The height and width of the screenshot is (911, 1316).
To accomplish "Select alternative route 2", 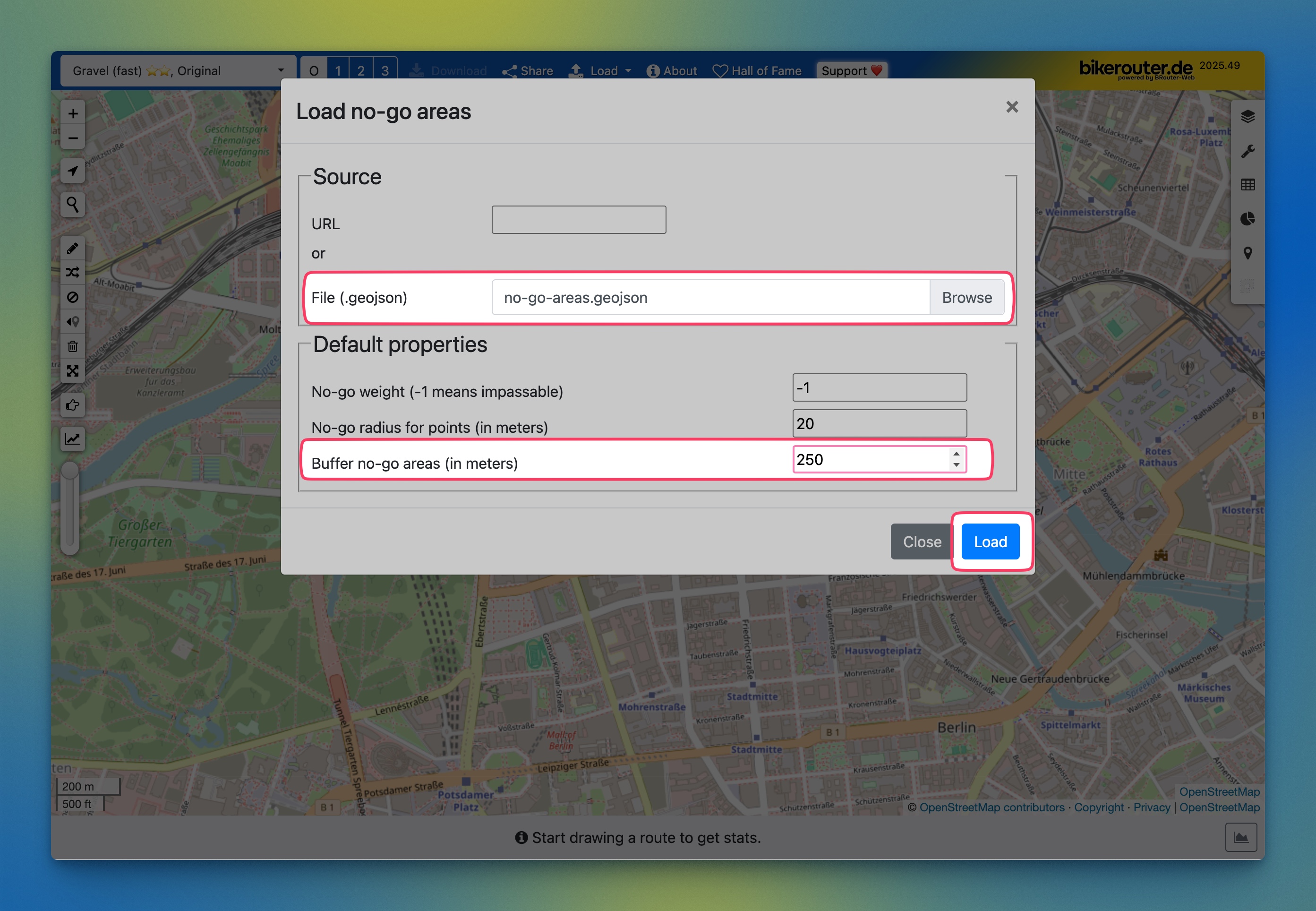I will (x=361, y=71).
